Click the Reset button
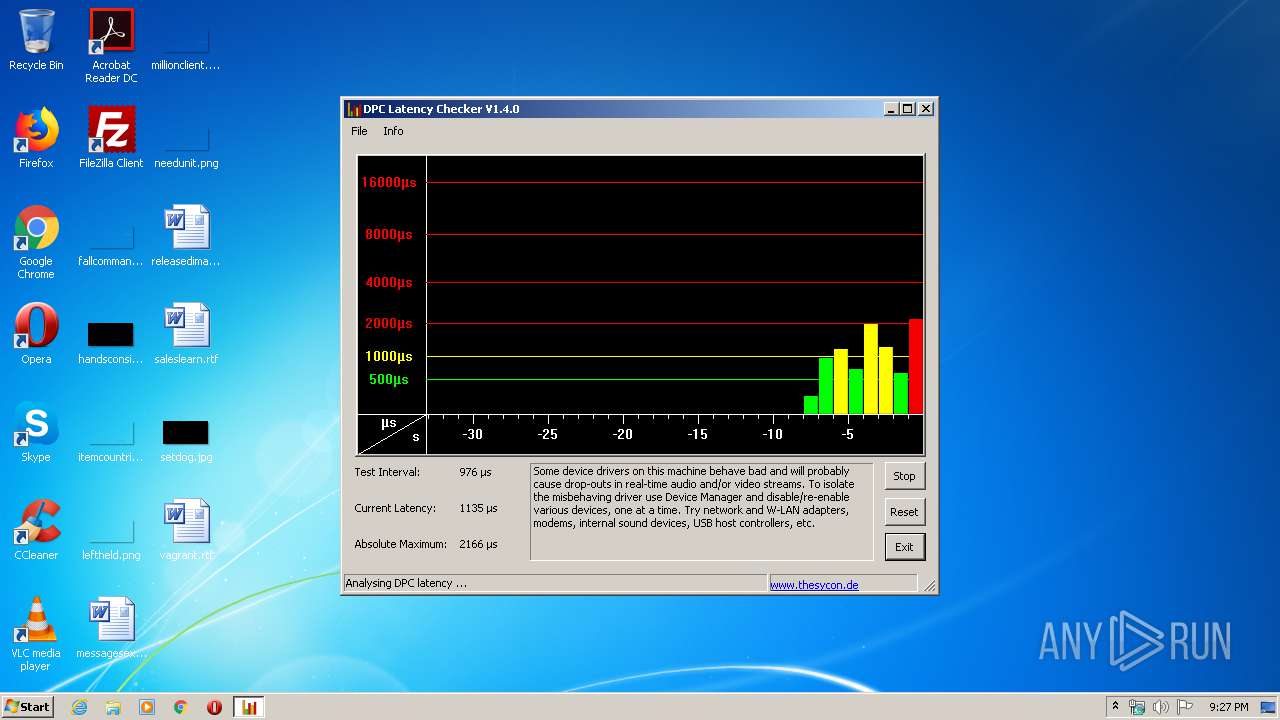 click(904, 512)
